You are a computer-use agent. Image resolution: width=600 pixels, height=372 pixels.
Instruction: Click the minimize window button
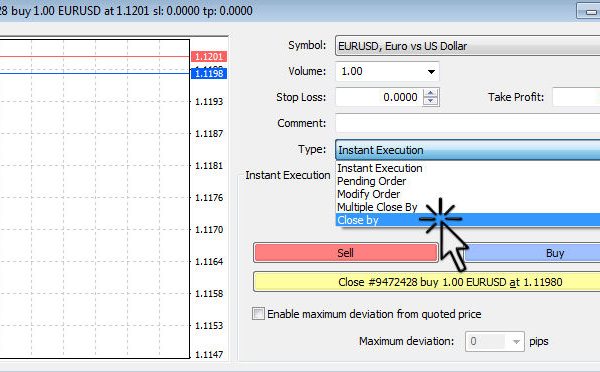(x=589, y=11)
